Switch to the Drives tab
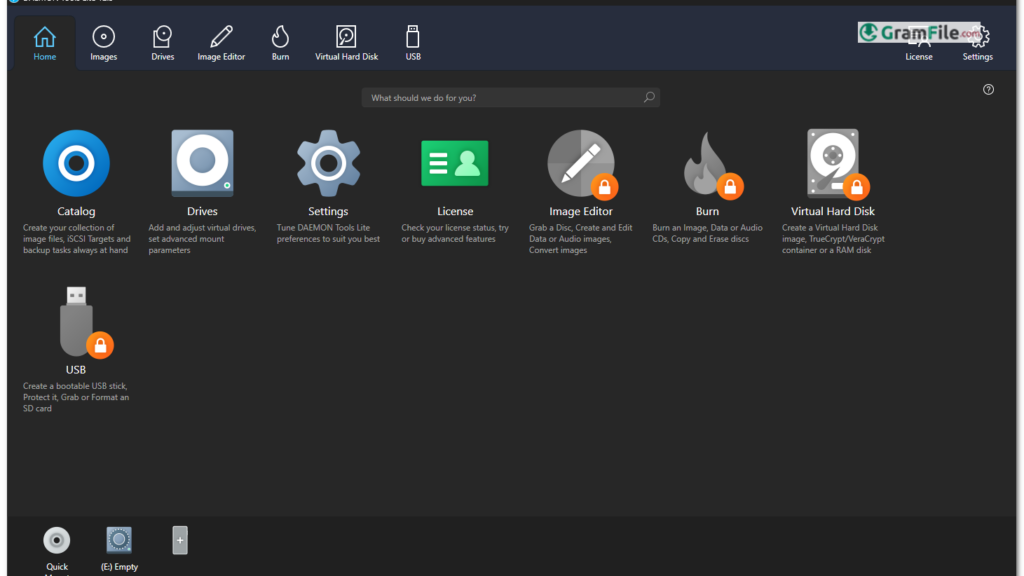The width and height of the screenshot is (1024, 576). click(x=163, y=43)
